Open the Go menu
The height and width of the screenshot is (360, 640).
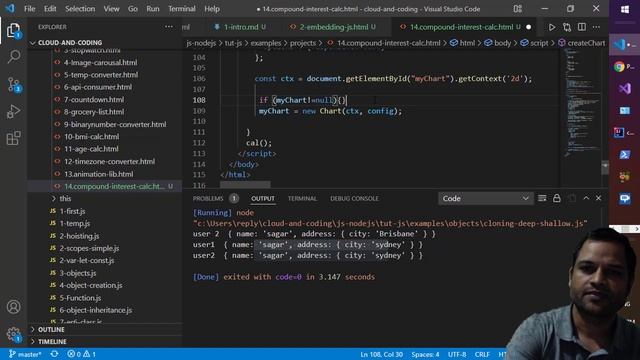click(133, 9)
